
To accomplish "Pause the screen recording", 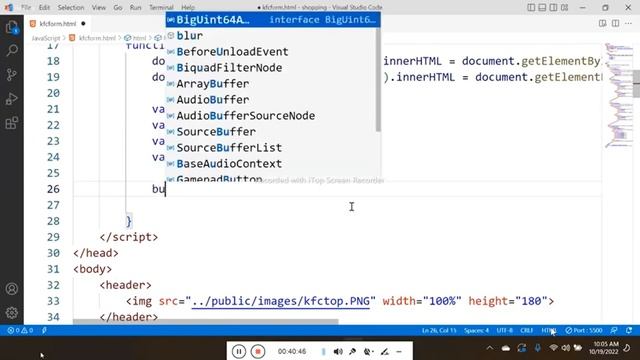I will tap(239, 351).
